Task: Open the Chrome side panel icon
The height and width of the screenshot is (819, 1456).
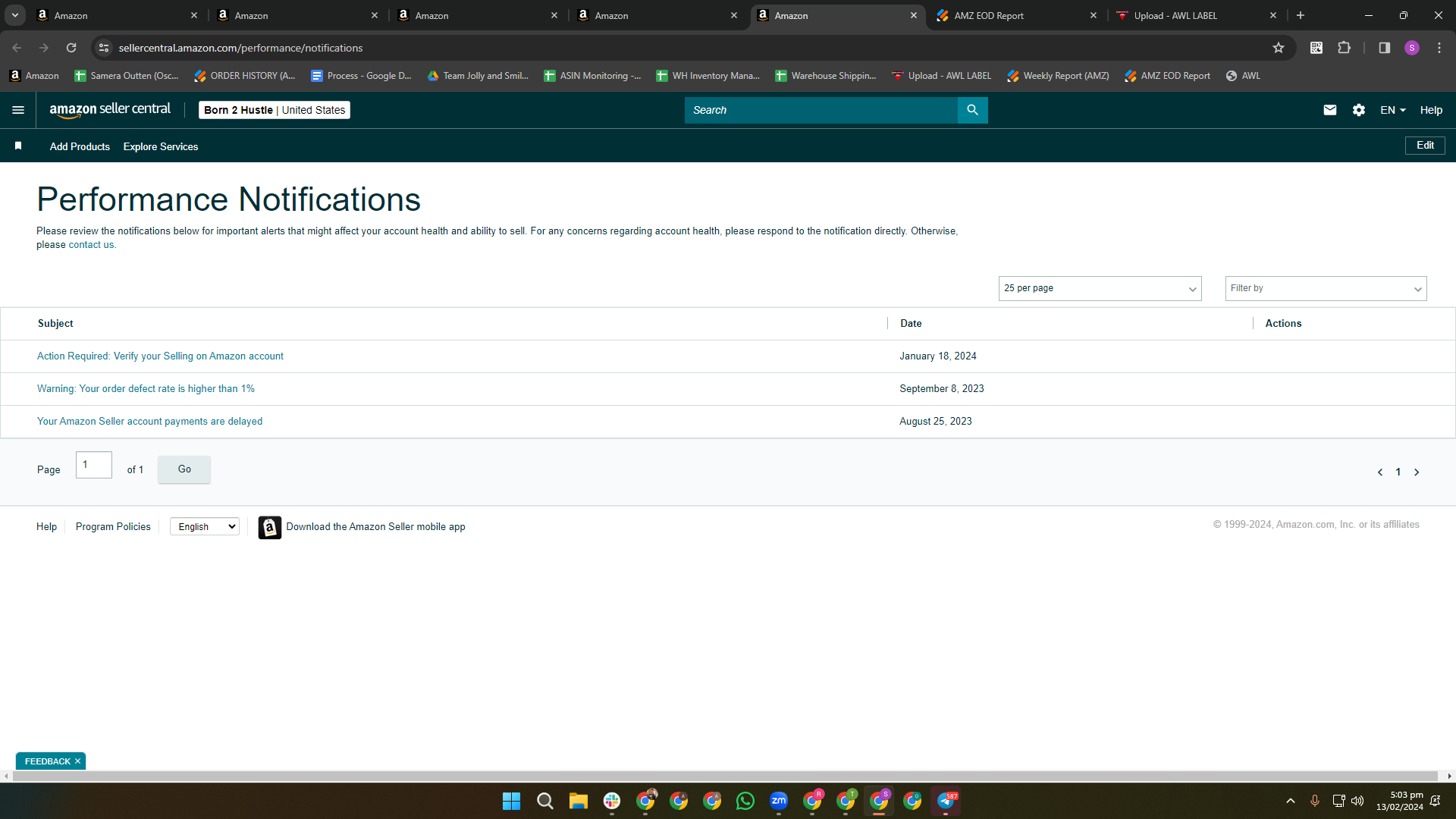Action: [1384, 48]
